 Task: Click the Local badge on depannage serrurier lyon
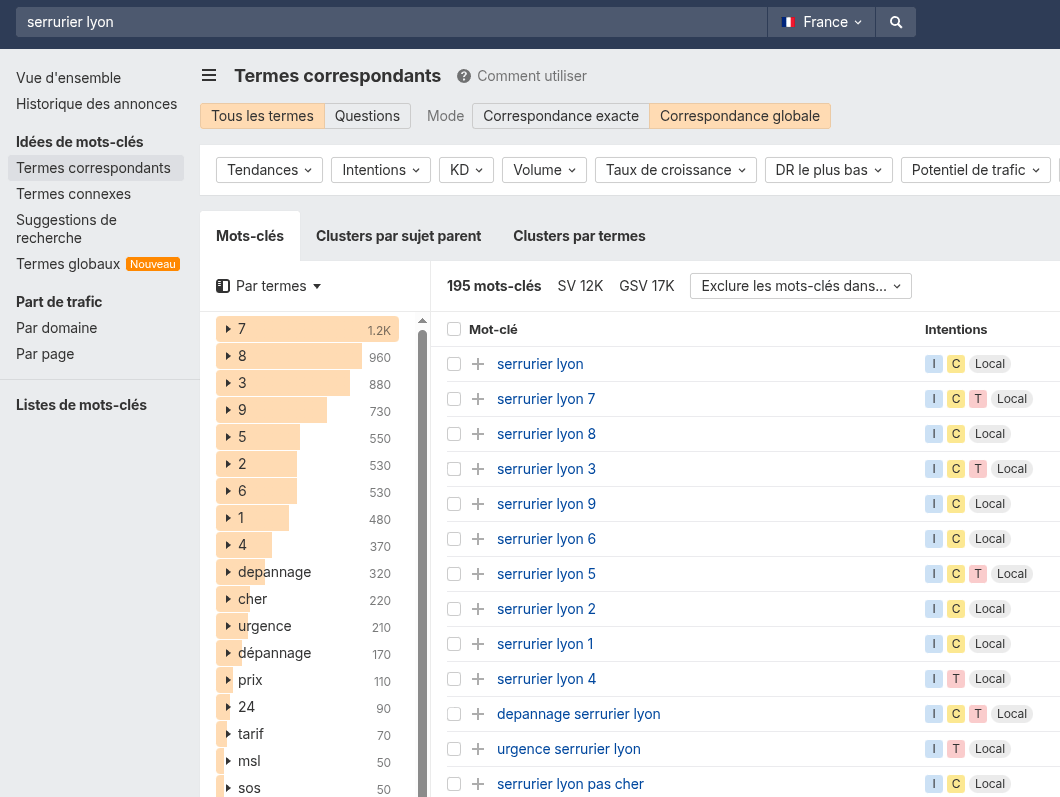1011,714
